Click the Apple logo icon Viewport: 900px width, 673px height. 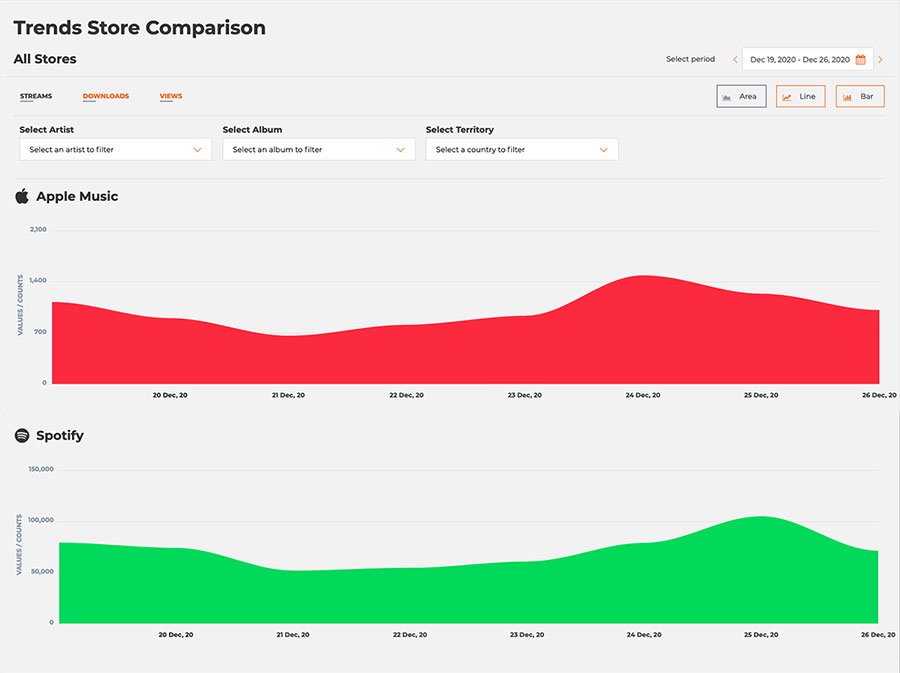(22, 196)
